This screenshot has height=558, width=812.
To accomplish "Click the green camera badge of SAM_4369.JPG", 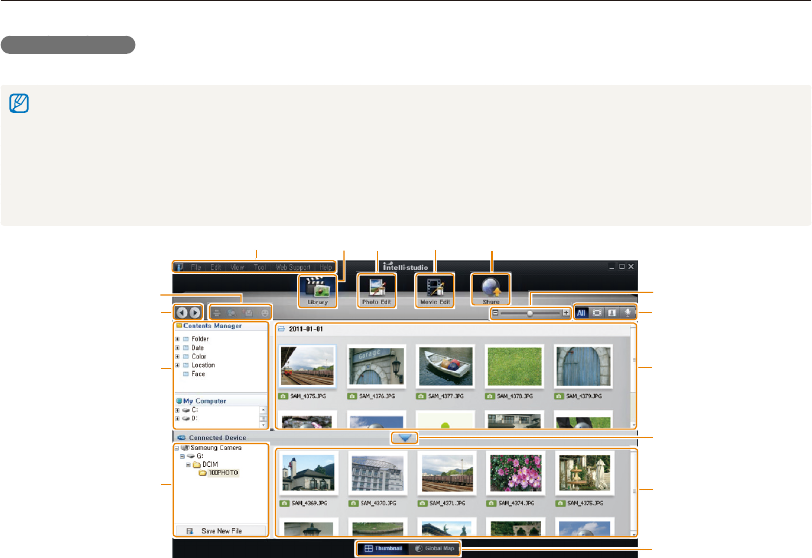I will click(284, 503).
